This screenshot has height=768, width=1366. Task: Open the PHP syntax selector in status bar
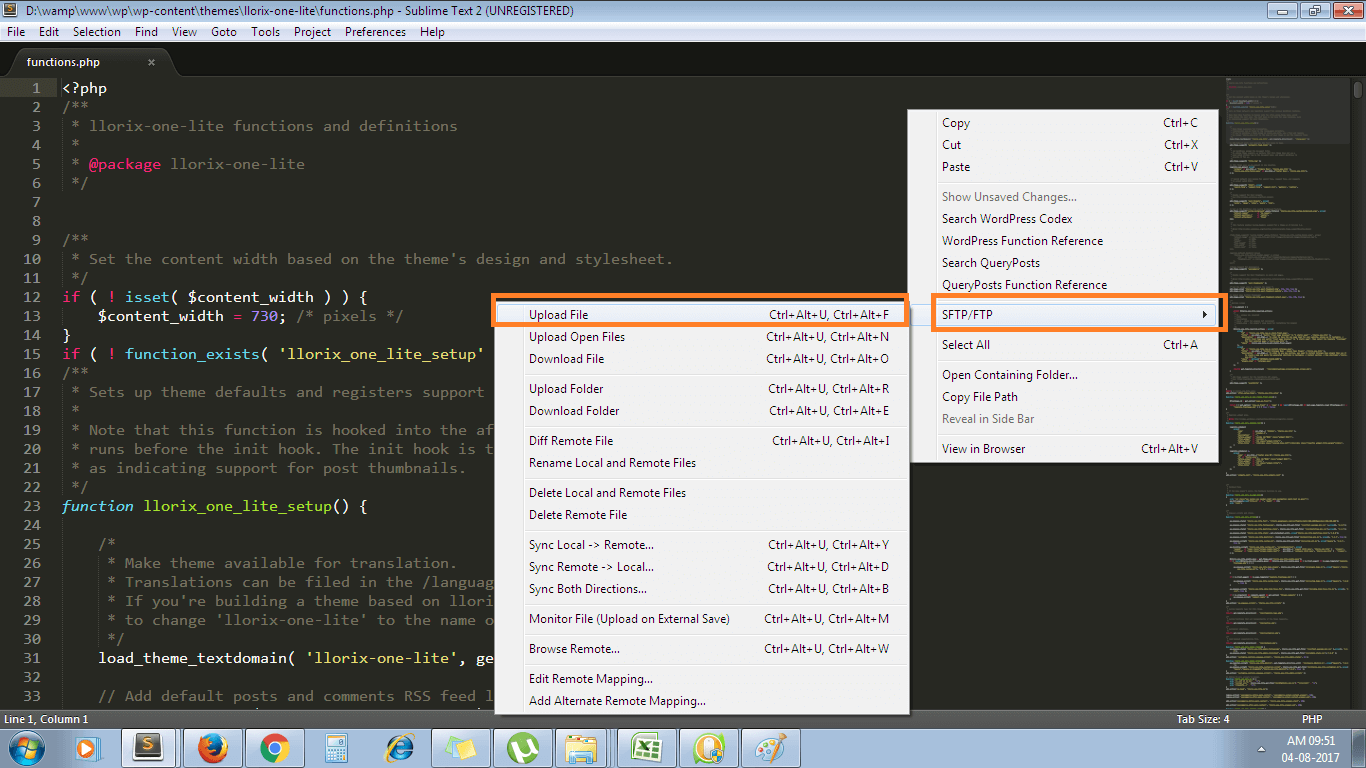tap(1312, 719)
